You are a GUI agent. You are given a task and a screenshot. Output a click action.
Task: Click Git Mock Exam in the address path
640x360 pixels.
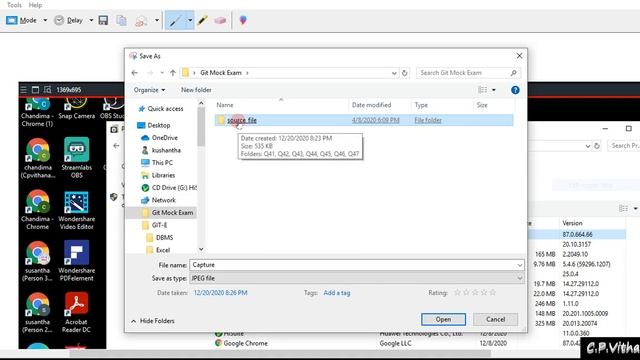[x=221, y=73]
